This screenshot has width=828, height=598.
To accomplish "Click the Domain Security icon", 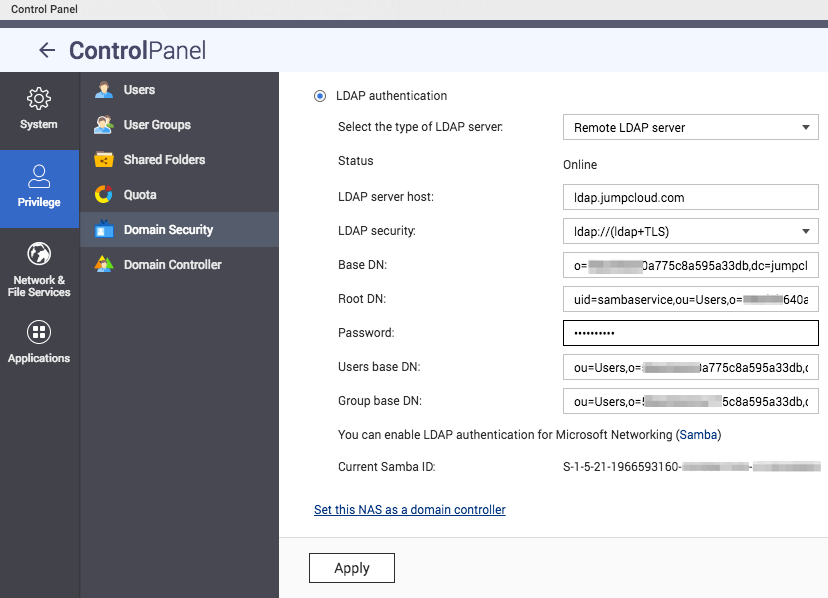I will tap(104, 229).
